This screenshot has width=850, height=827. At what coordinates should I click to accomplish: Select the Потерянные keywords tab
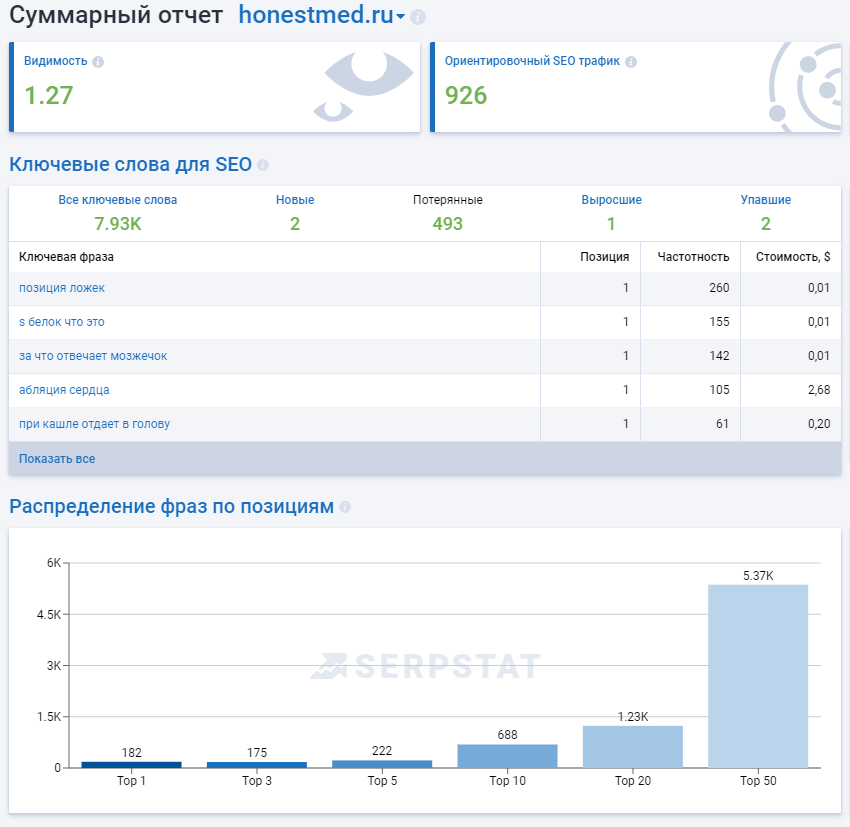[448, 200]
